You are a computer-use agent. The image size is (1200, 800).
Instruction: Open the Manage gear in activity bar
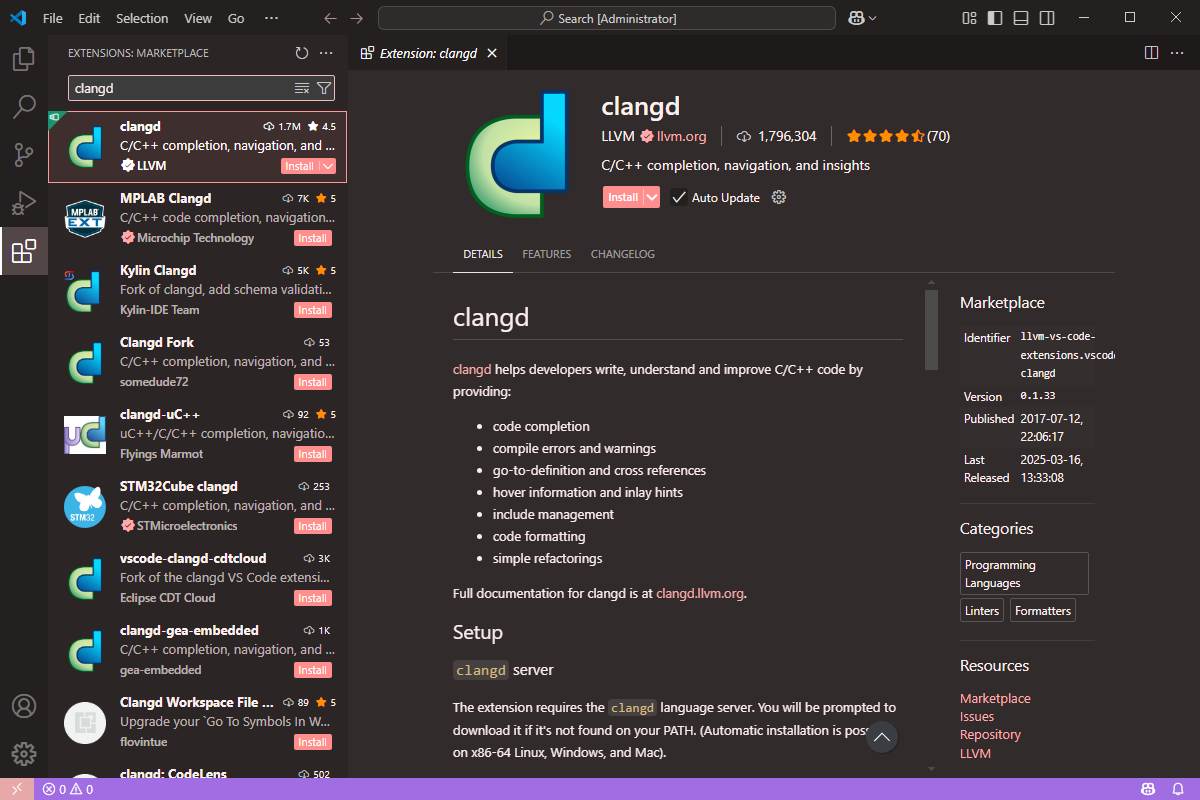[23, 754]
